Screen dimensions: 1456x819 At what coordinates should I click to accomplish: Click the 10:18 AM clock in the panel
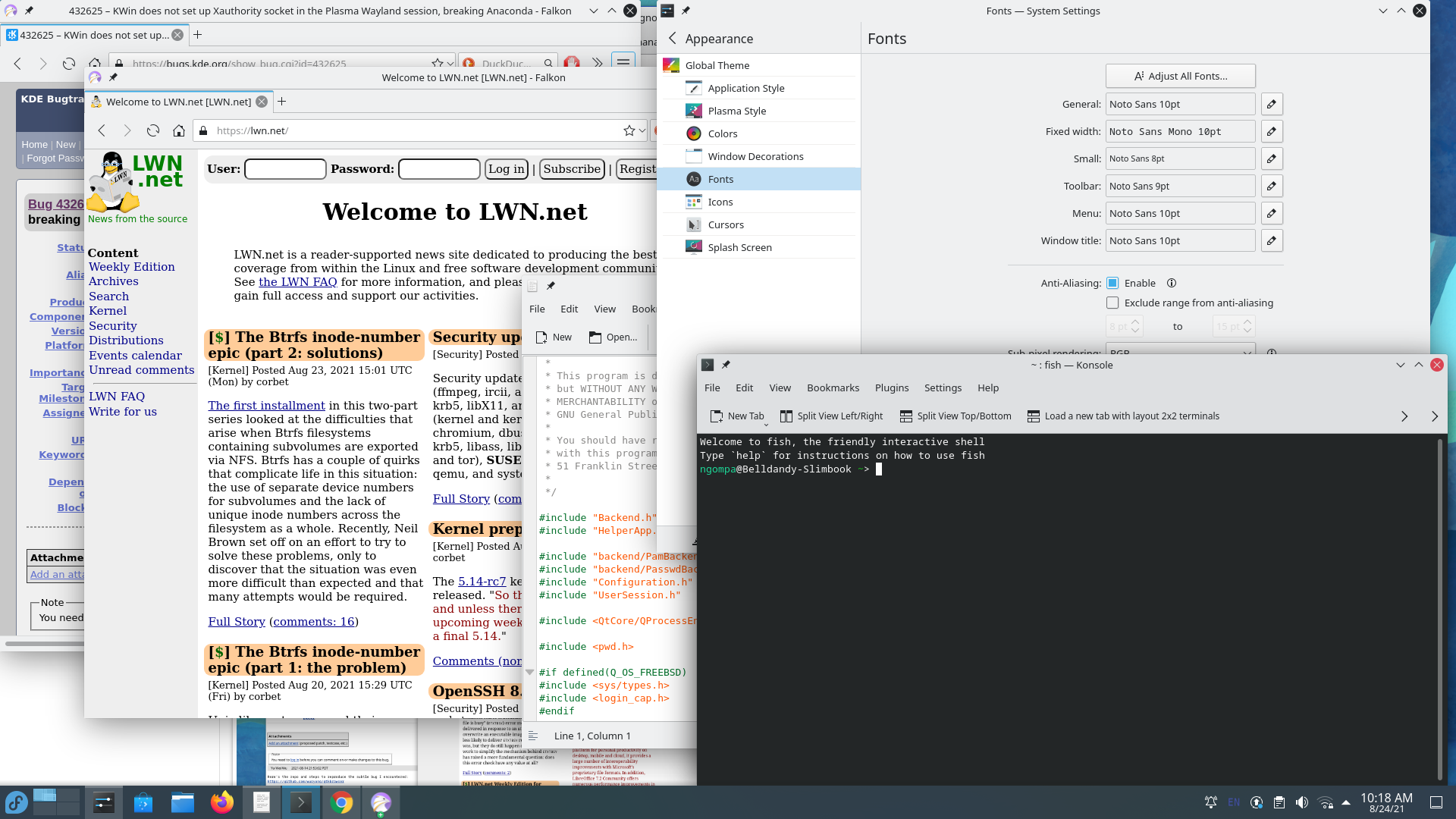[1386, 802]
